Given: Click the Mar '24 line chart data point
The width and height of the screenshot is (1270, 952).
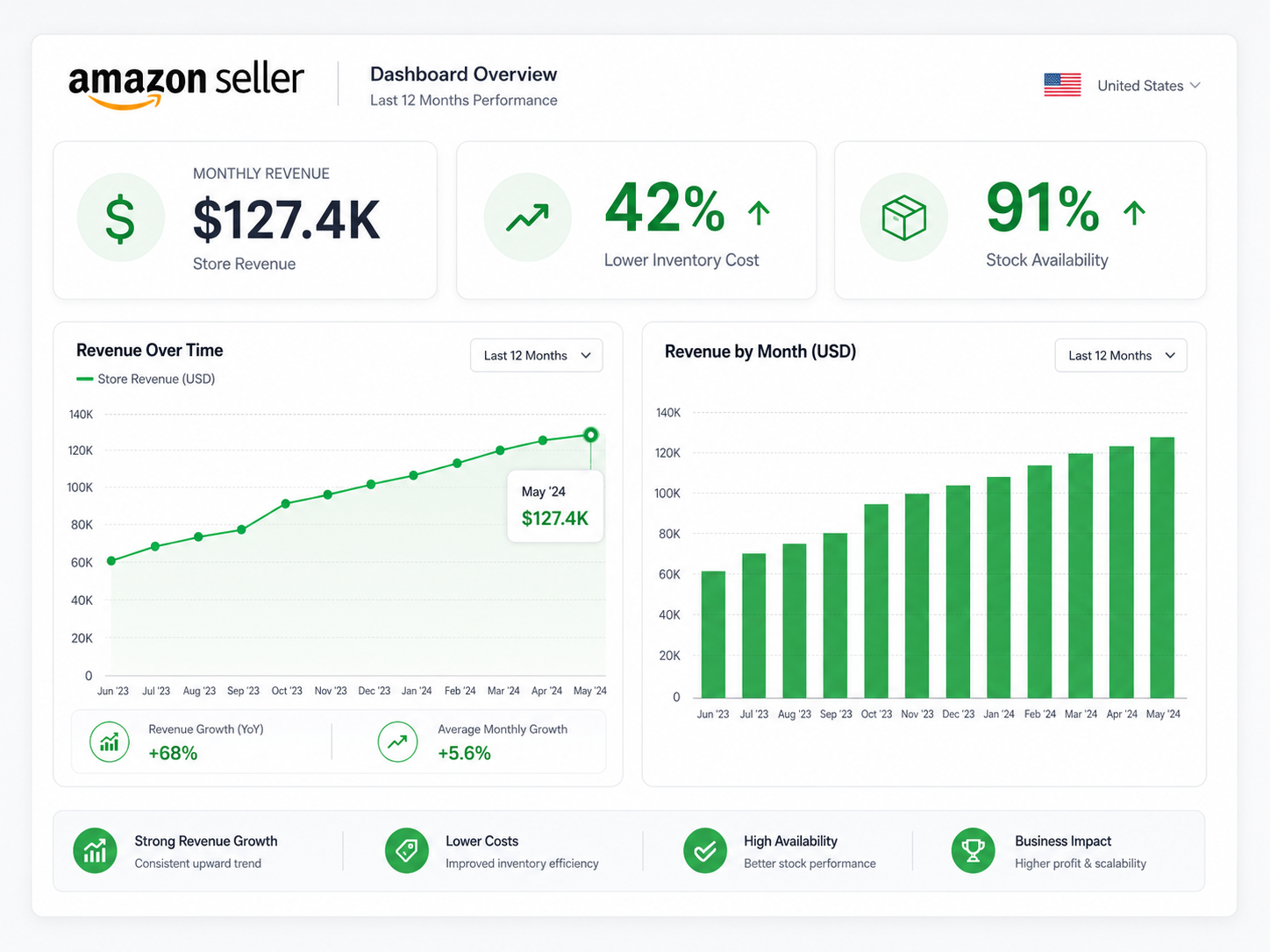Looking at the screenshot, I should (500, 451).
